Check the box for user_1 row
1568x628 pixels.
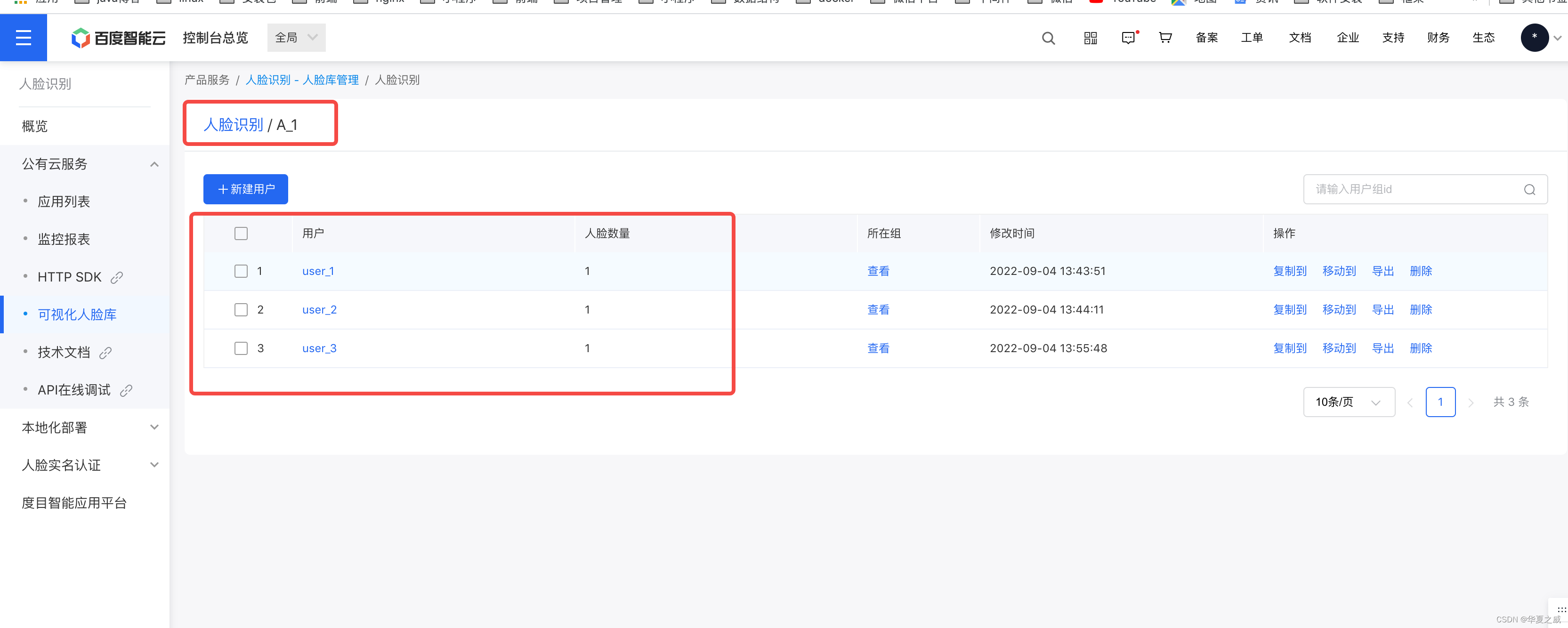point(241,272)
